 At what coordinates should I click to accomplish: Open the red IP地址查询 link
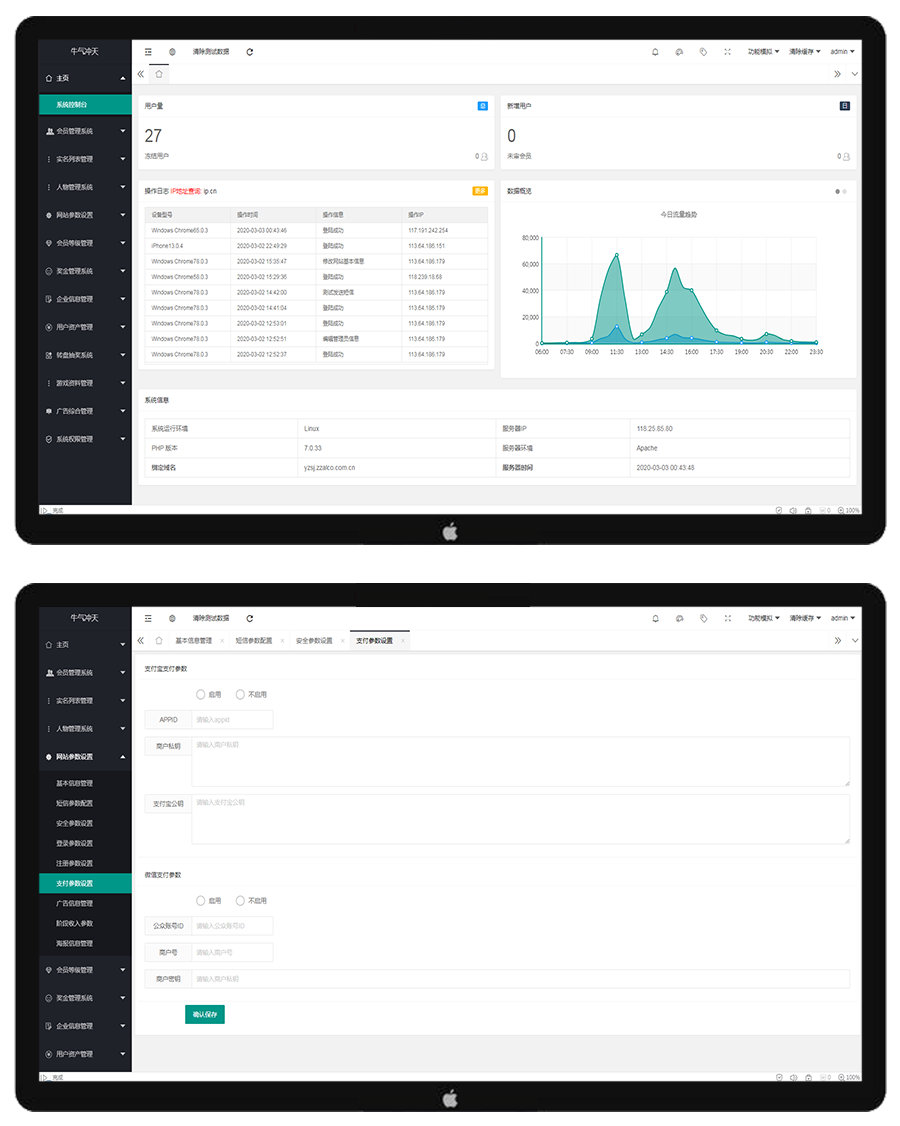tap(186, 191)
